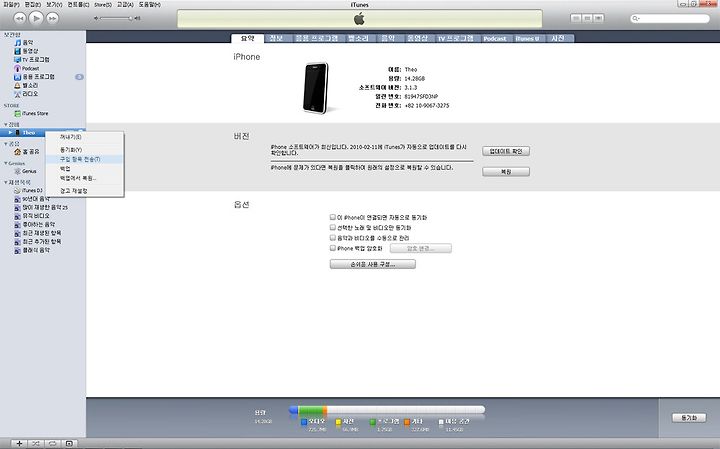
Task: Open the 좋아하는 음악 playlist
Action: tap(34, 224)
